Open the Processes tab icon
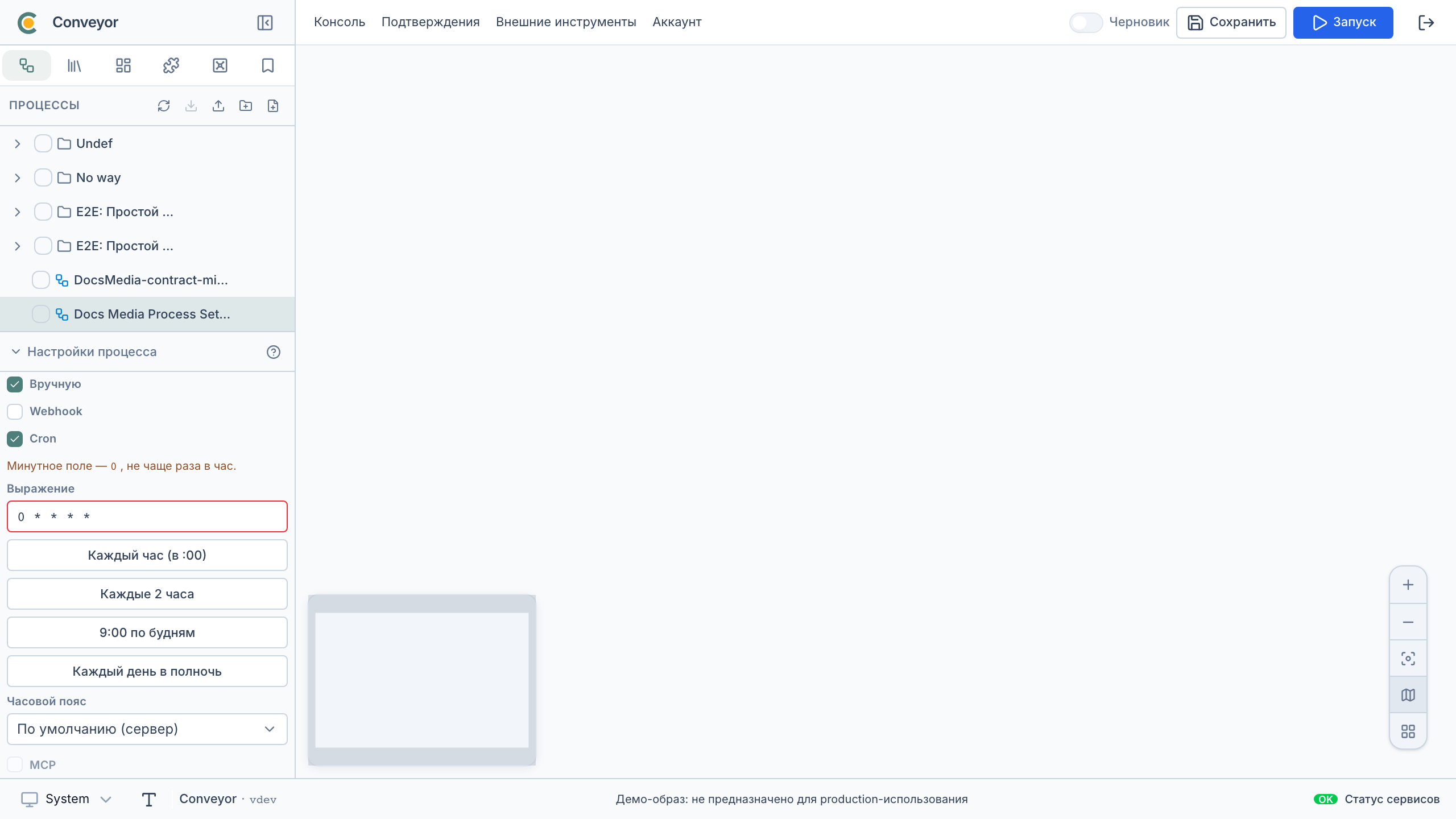Screen dimensions: 1456x819 (x=27, y=65)
